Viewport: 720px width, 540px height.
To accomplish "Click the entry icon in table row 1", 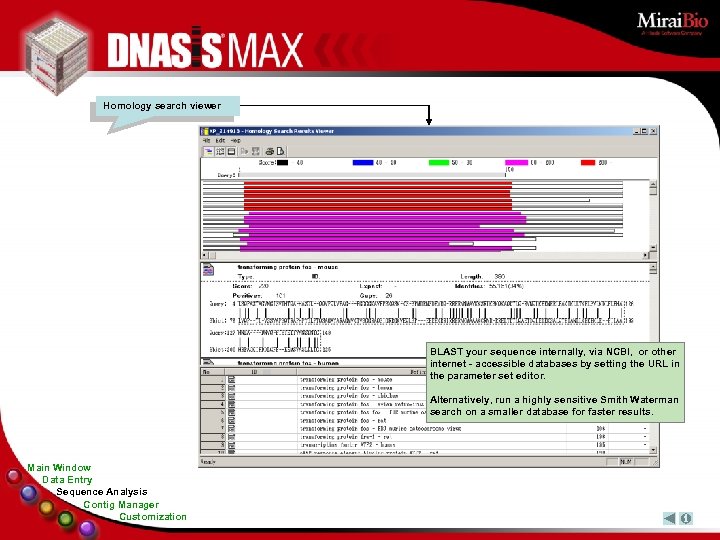I will click(231, 380).
